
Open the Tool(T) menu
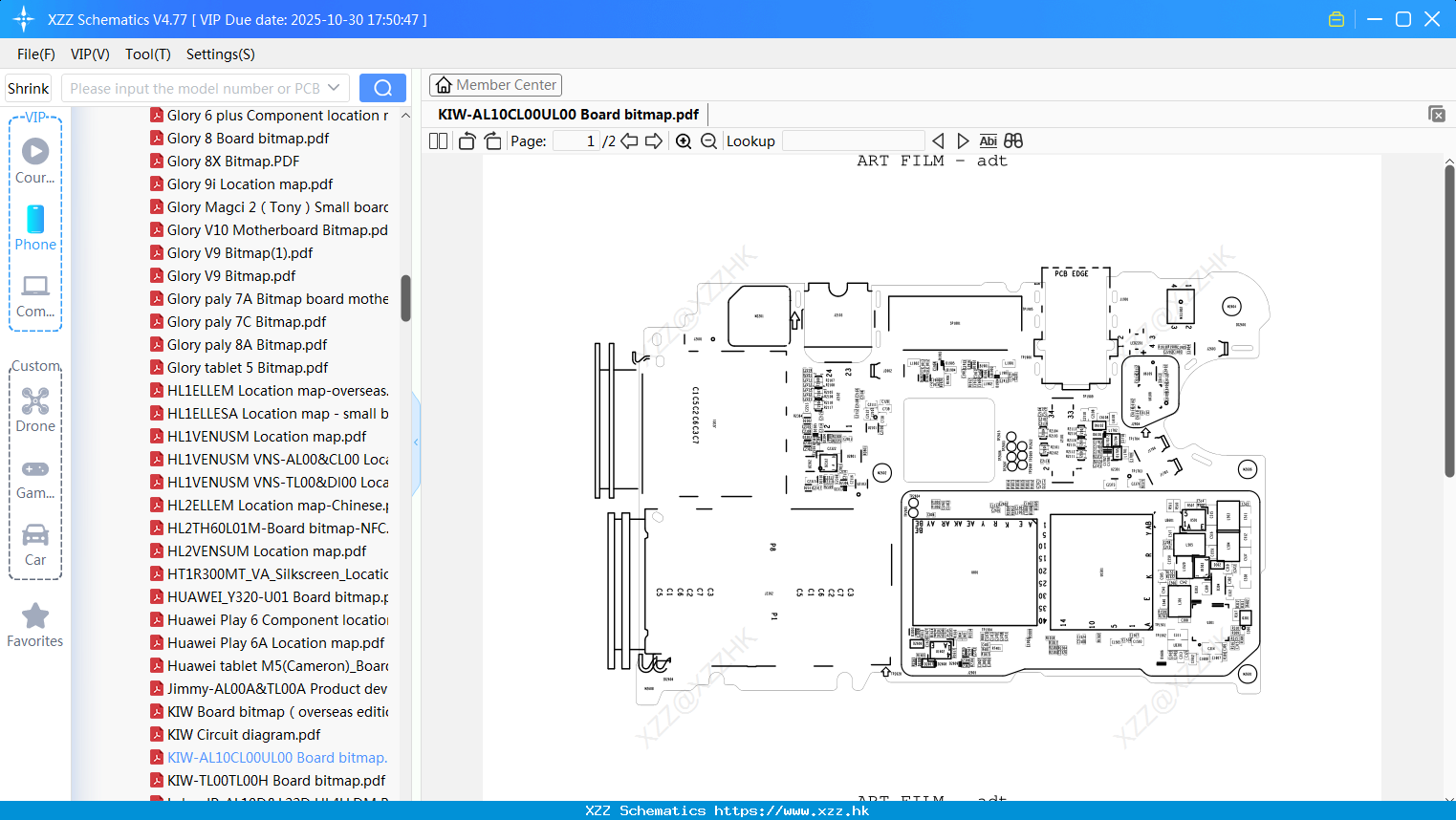(x=148, y=54)
